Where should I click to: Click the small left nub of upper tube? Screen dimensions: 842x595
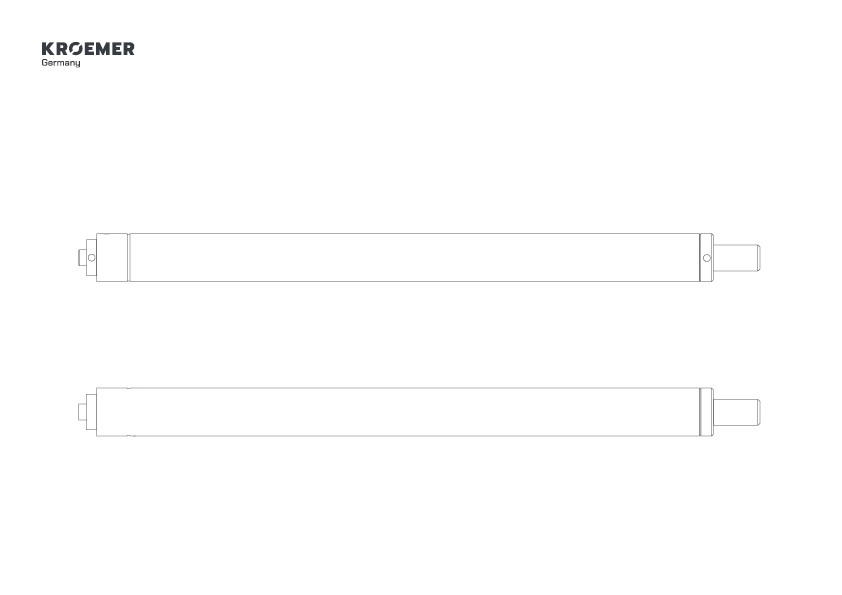coord(82,258)
